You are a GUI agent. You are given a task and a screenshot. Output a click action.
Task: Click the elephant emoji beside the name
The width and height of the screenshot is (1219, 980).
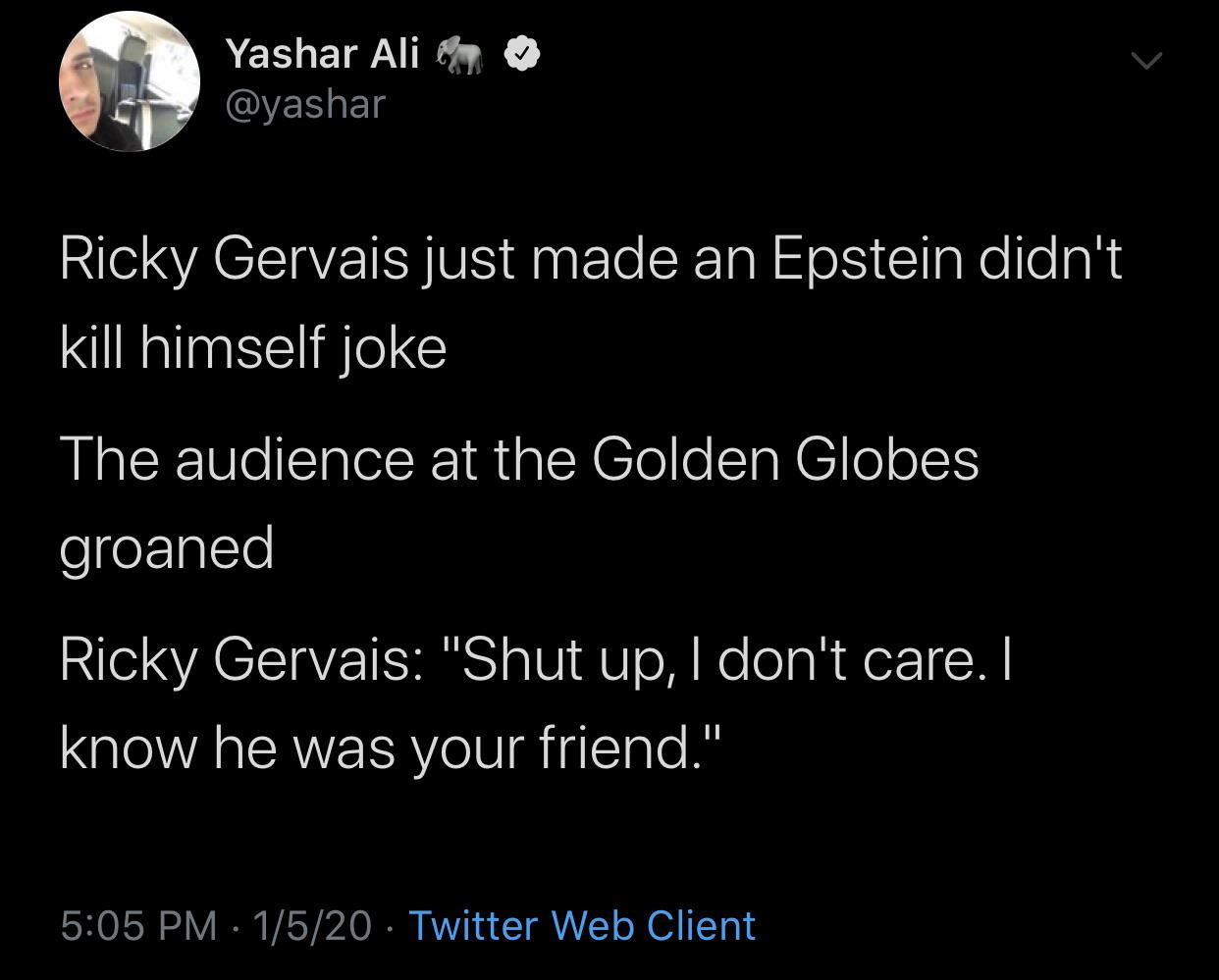click(x=460, y=56)
